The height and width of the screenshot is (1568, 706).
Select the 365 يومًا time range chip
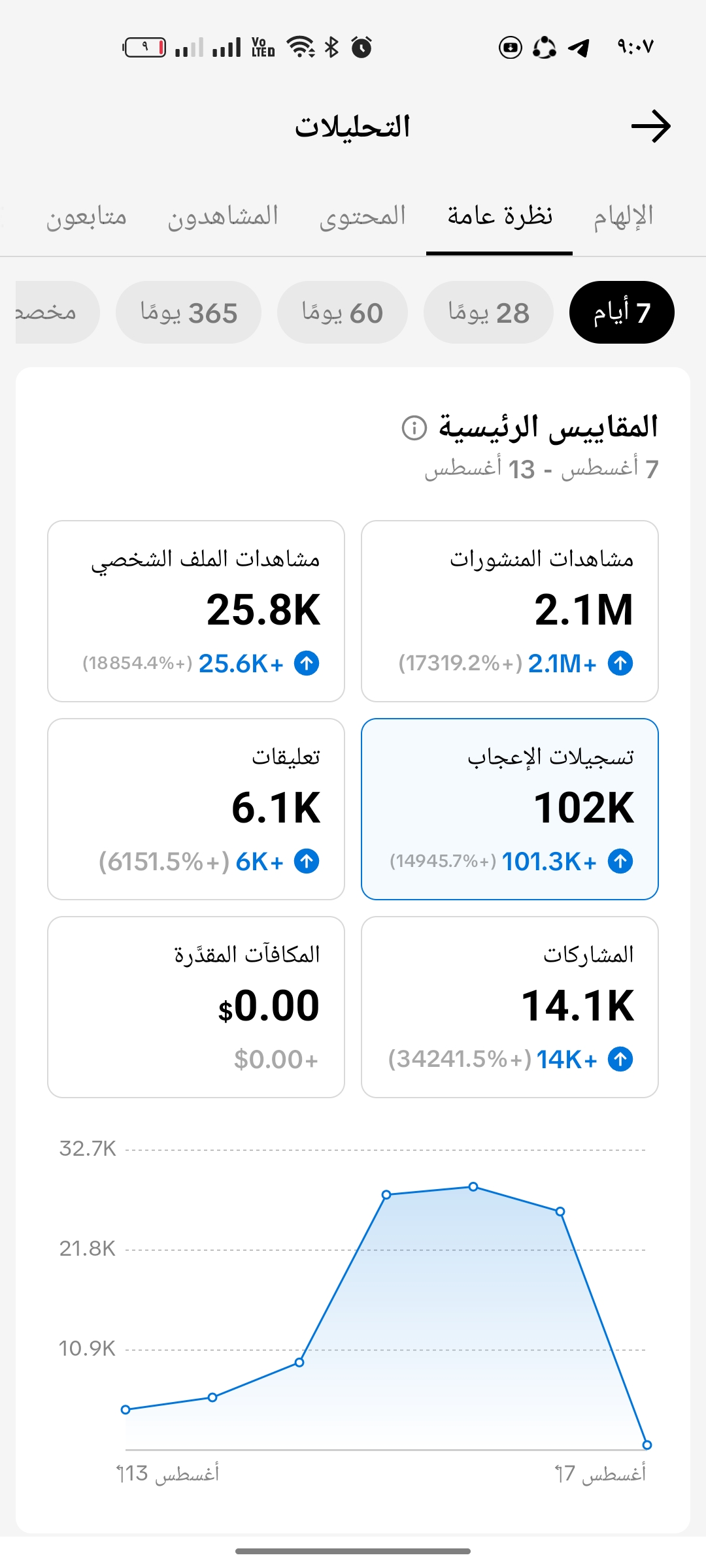(188, 312)
